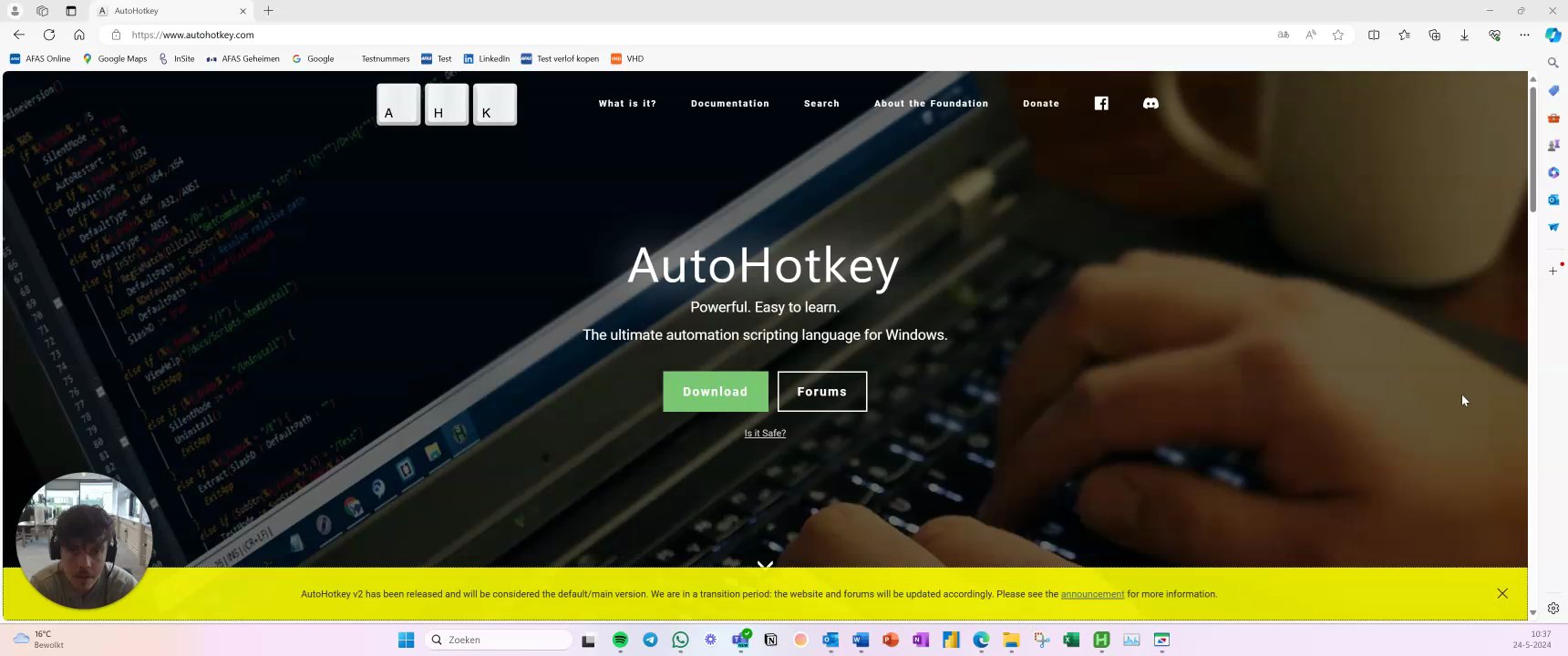Open the Downloads icon
1568x656 pixels.
click(x=1464, y=35)
